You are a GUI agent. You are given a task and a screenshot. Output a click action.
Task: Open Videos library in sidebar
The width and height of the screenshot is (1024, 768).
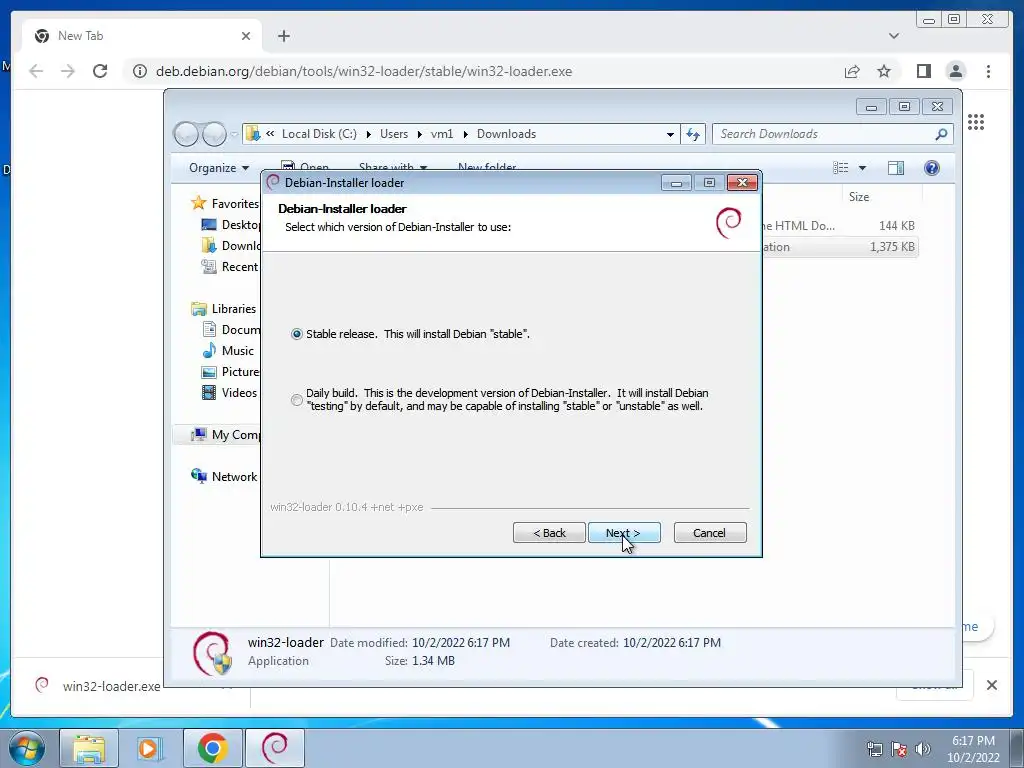229,392
